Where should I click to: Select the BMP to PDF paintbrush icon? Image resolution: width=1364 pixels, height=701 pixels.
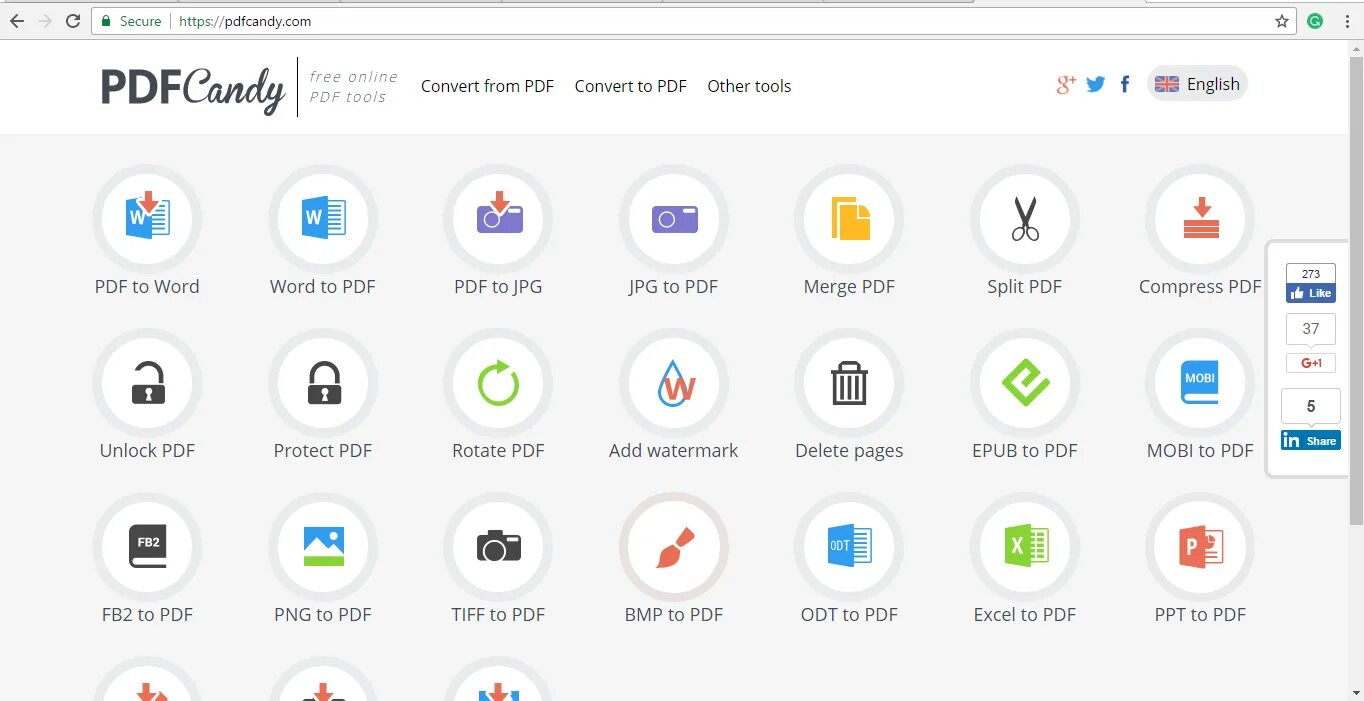[x=674, y=547]
